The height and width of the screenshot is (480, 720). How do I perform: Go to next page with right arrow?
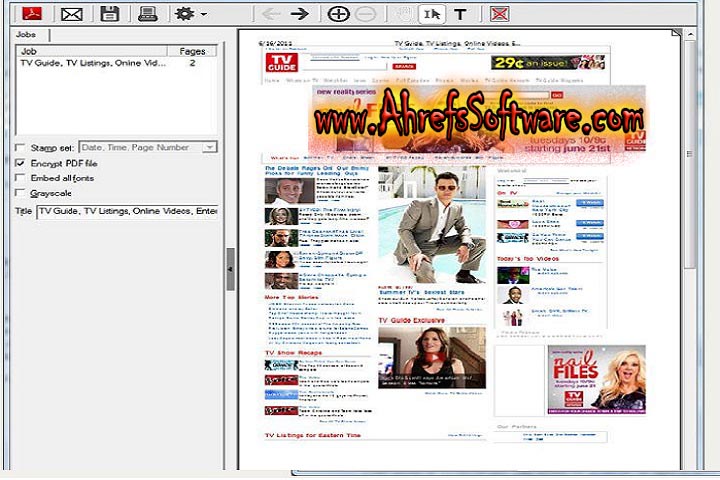click(x=299, y=14)
